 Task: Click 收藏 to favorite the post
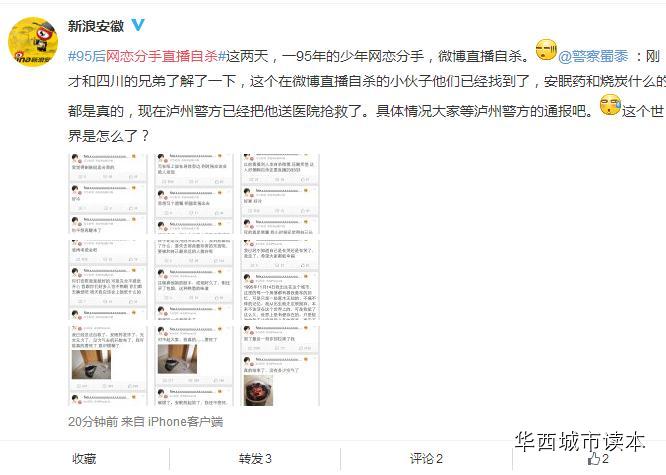(x=84, y=459)
